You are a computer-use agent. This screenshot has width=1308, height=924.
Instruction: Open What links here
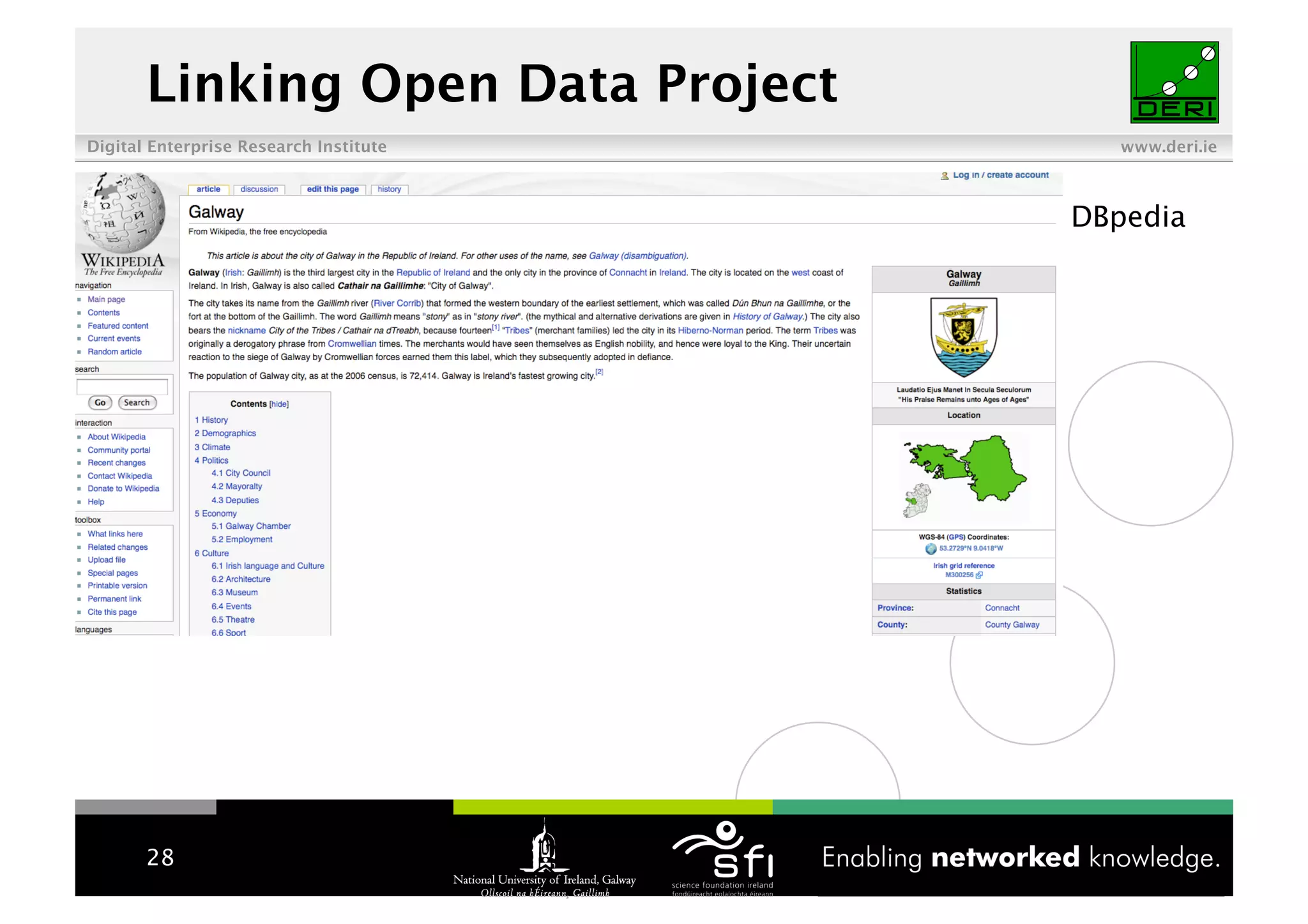pyautogui.click(x=115, y=534)
